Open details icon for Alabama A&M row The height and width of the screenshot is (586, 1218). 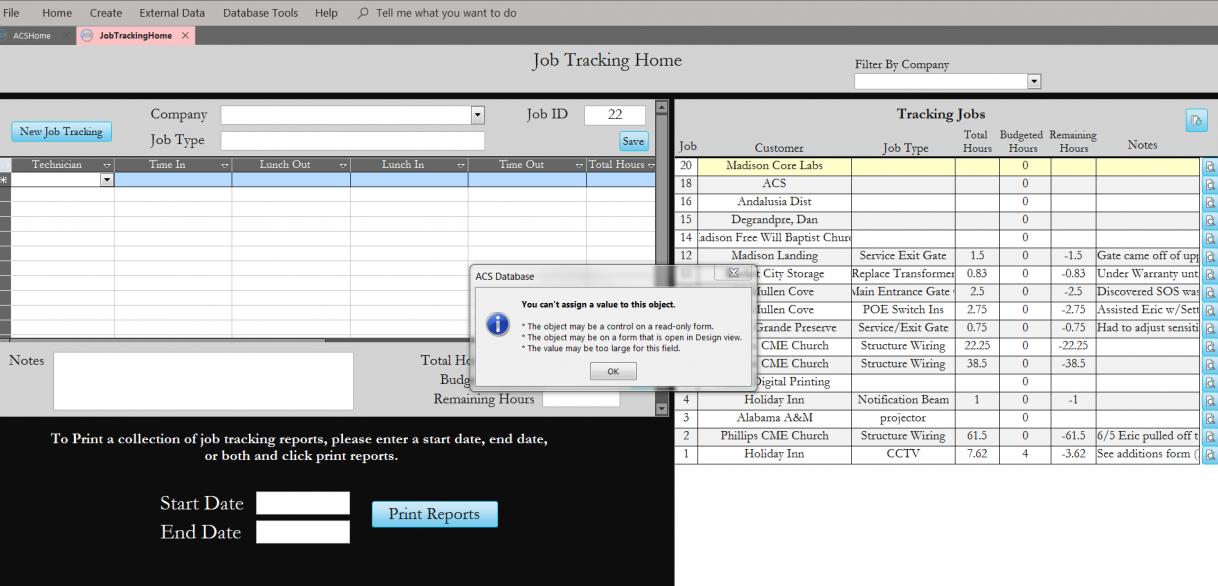[1210, 418]
